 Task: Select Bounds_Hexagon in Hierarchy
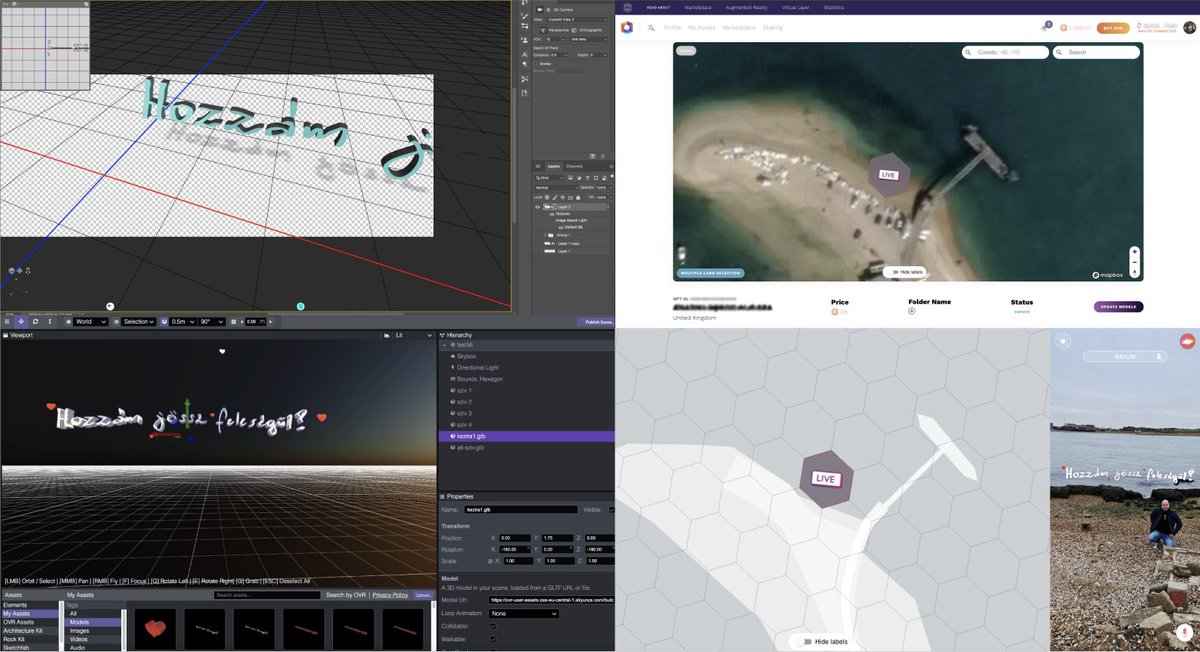click(x=526, y=379)
